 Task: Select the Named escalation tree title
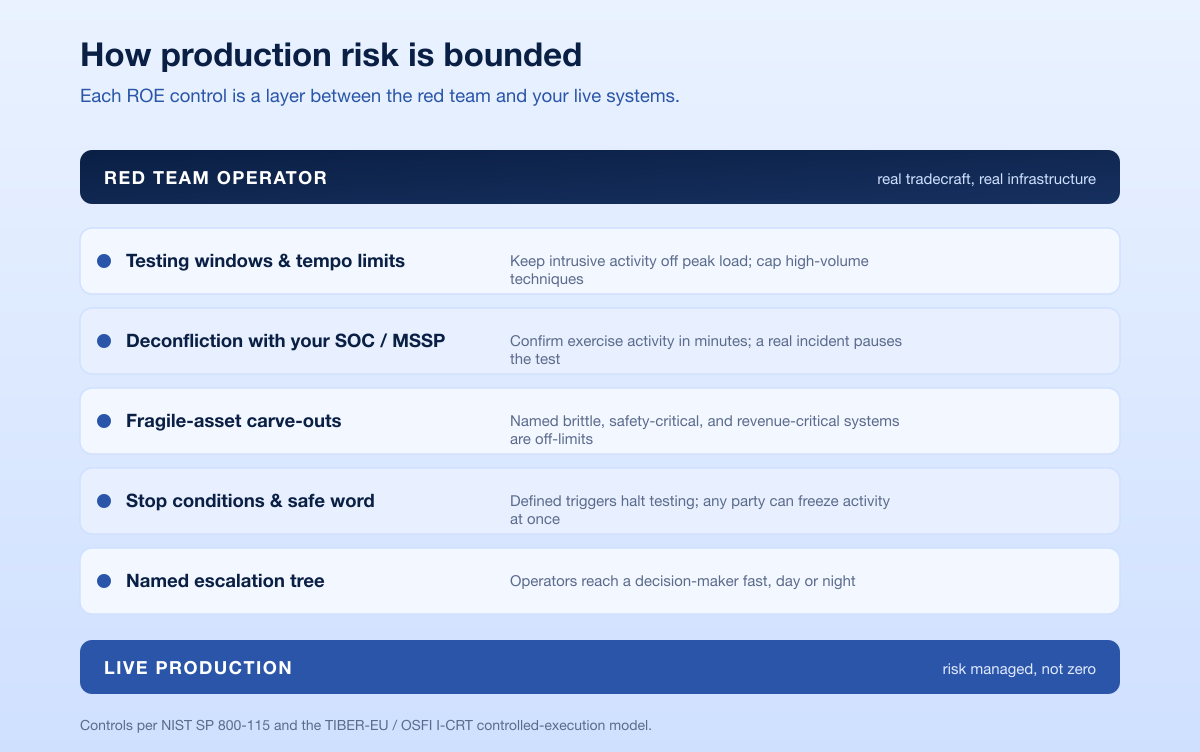click(225, 581)
